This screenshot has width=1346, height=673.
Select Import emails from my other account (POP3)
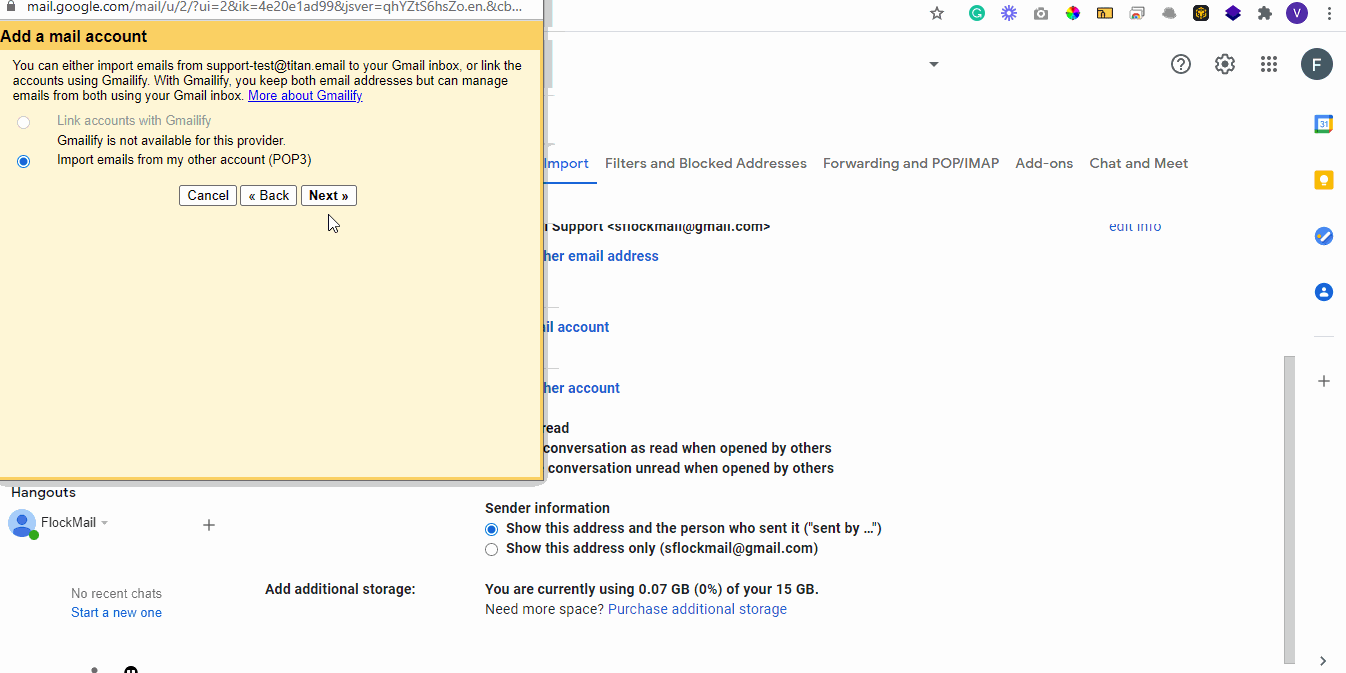pos(24,161)
